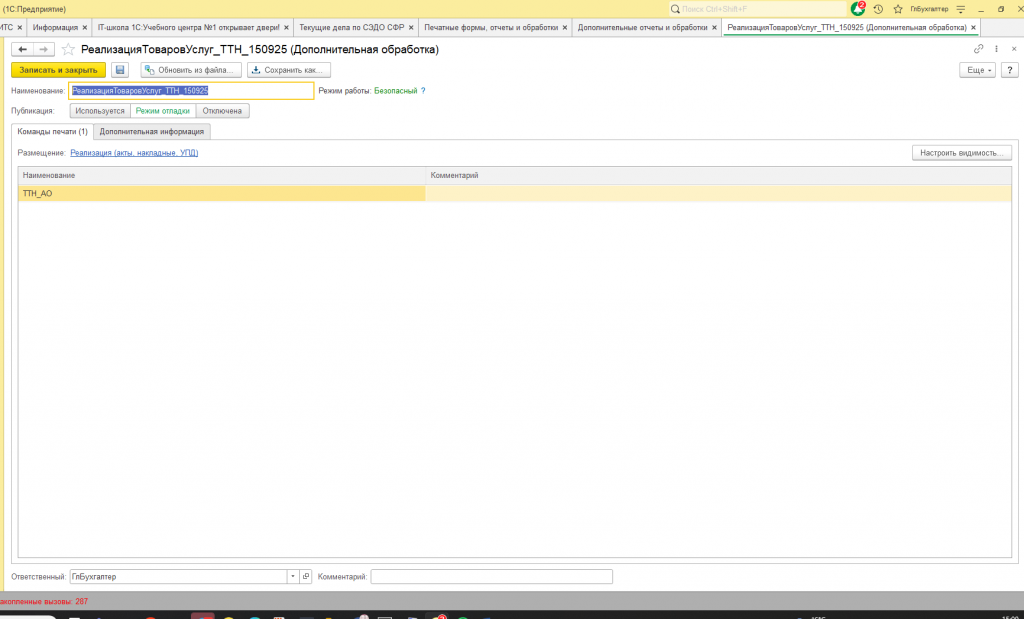Close Дополнительные отчеты и обработки tab
This screenshot has width=1024, height=619.
(x=714, y=27)
